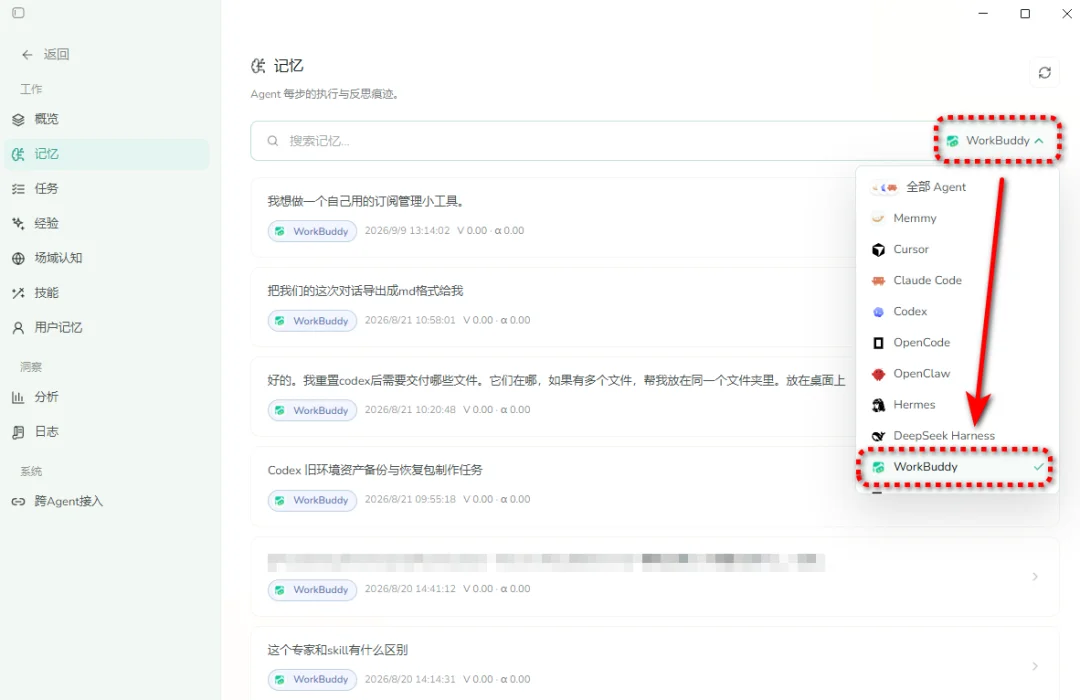This screenshot has height=700, width=1080.
Task: Click the 用户记忆 person icon
Action: (19, 328)
